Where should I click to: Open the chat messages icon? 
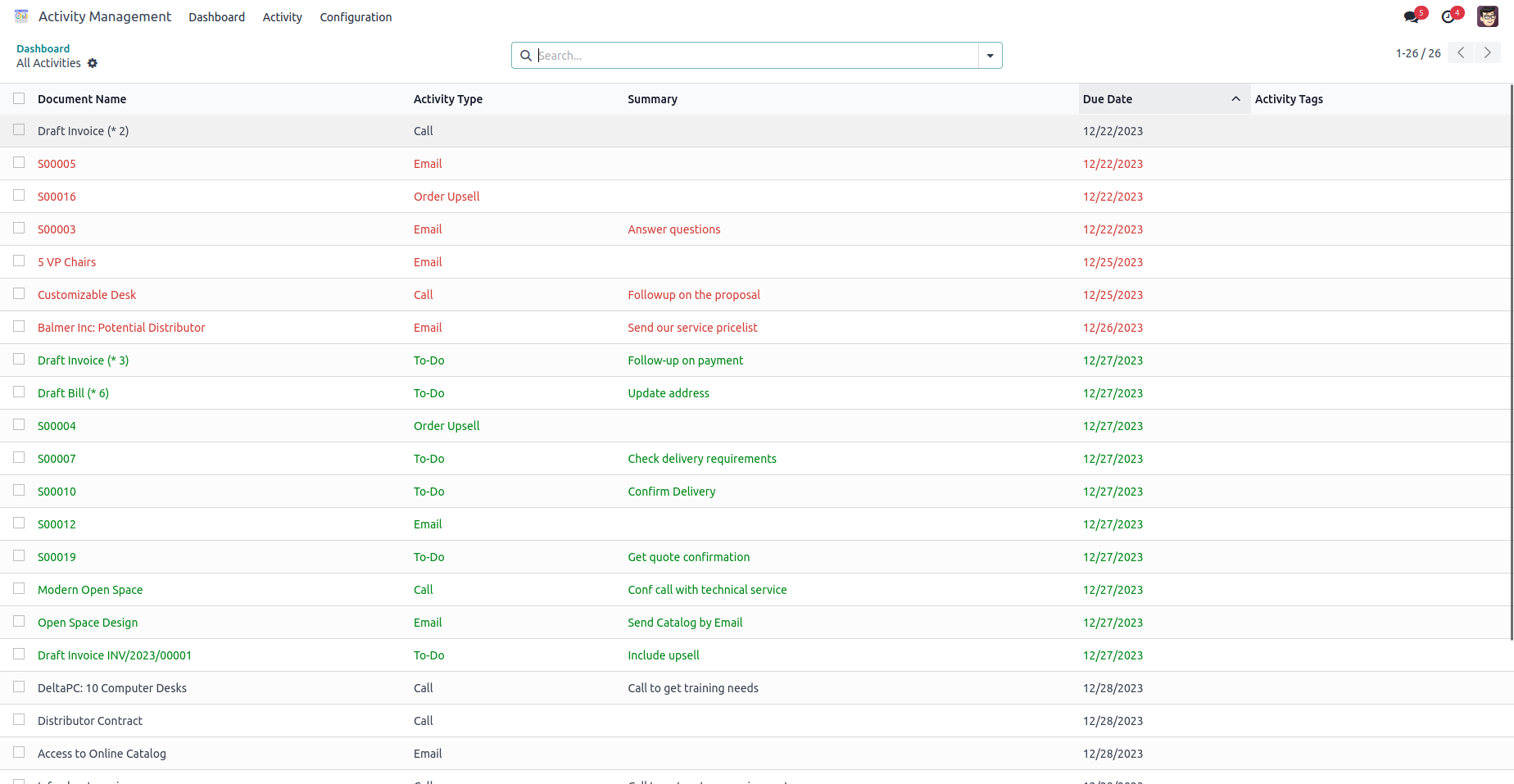point(1411,16)
